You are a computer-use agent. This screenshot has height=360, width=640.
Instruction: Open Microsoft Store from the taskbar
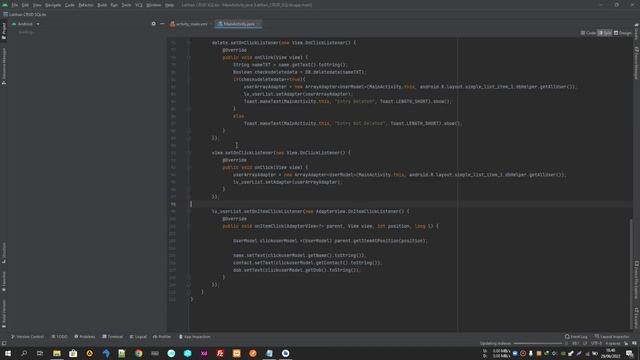pos(73,353)
